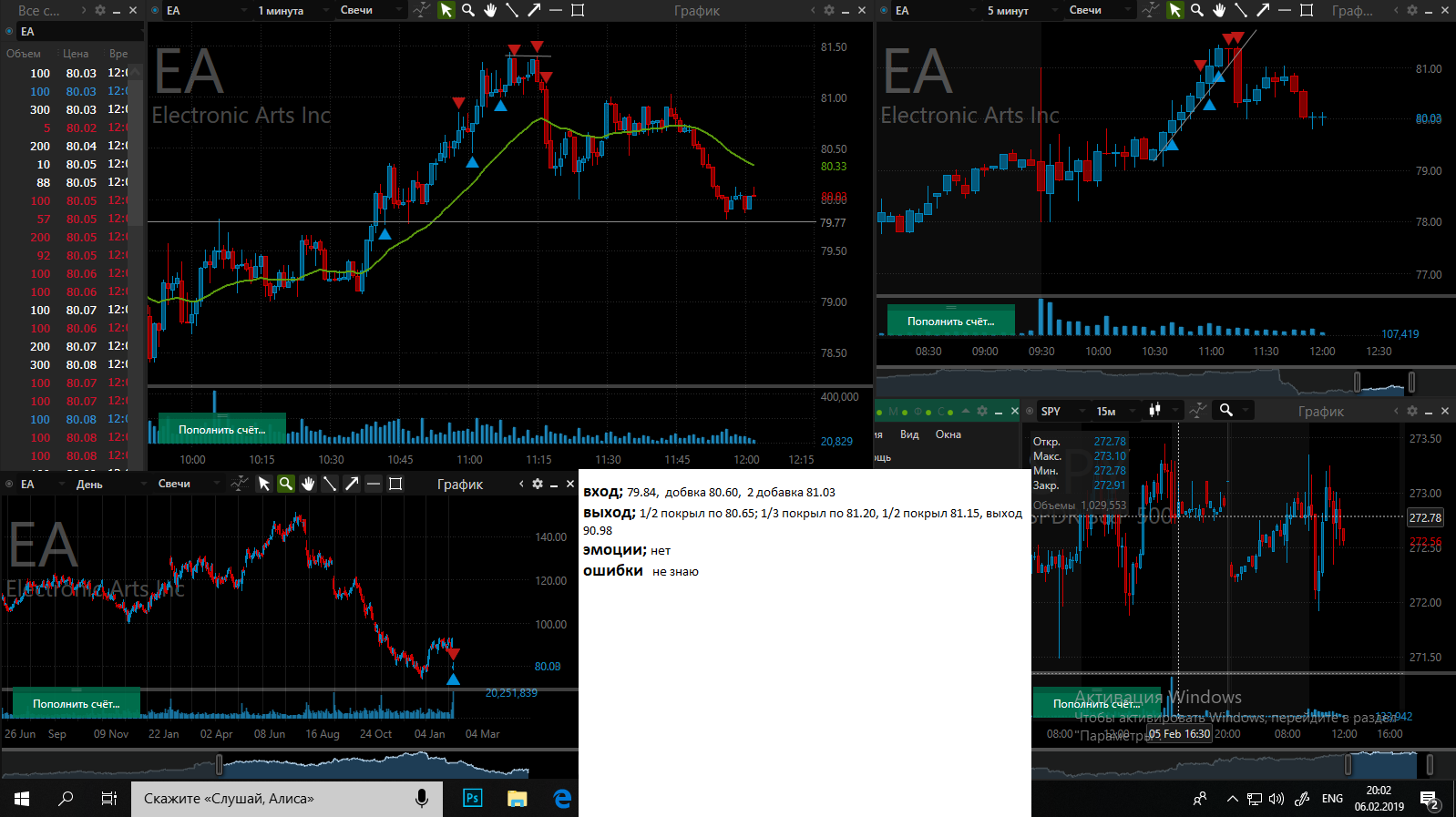Toggle link circle in time and sales panel

point(9,31)
